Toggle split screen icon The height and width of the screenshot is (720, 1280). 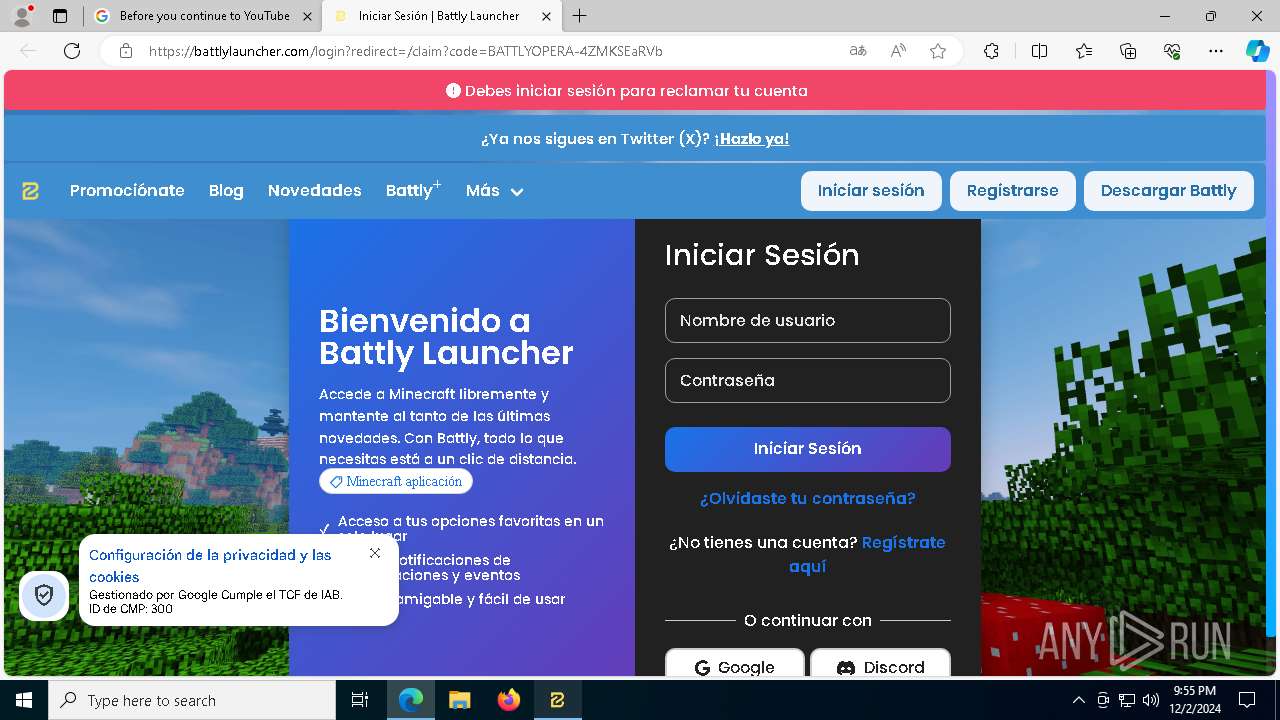[1039, 51]
